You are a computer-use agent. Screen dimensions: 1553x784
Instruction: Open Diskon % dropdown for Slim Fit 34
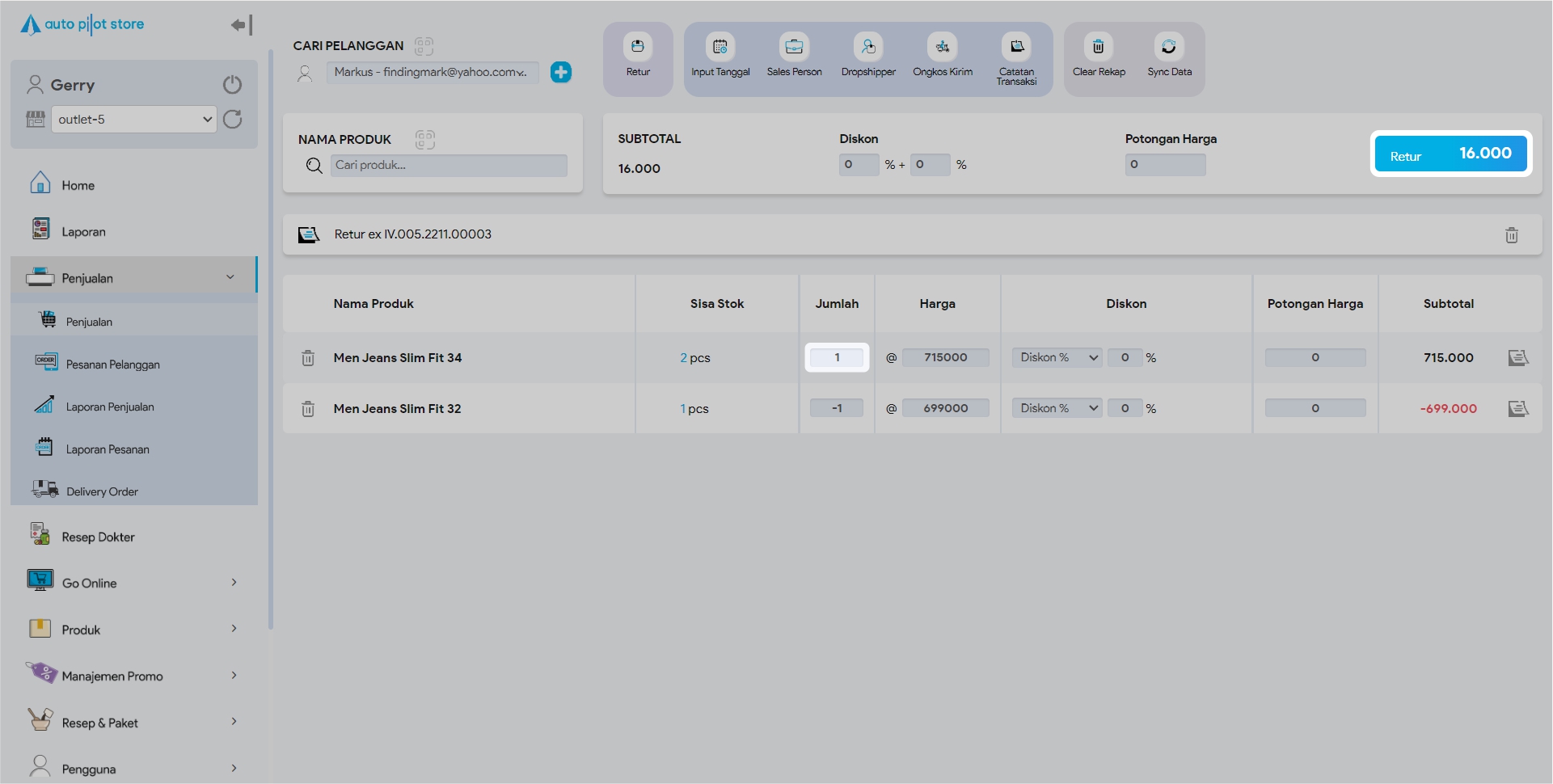[x=1057, y=358]
